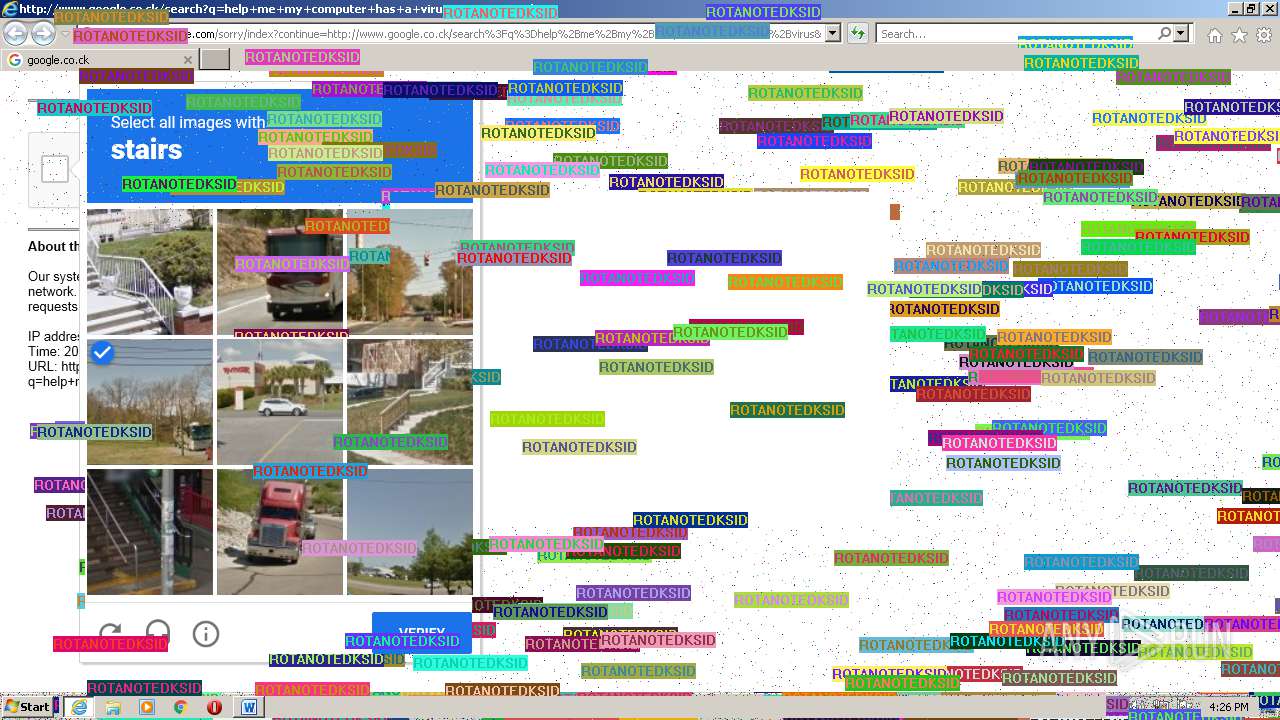Click the magnifier icon in the search box
This screenshot has width=1280, height=720.
(x=1164, y=33)
